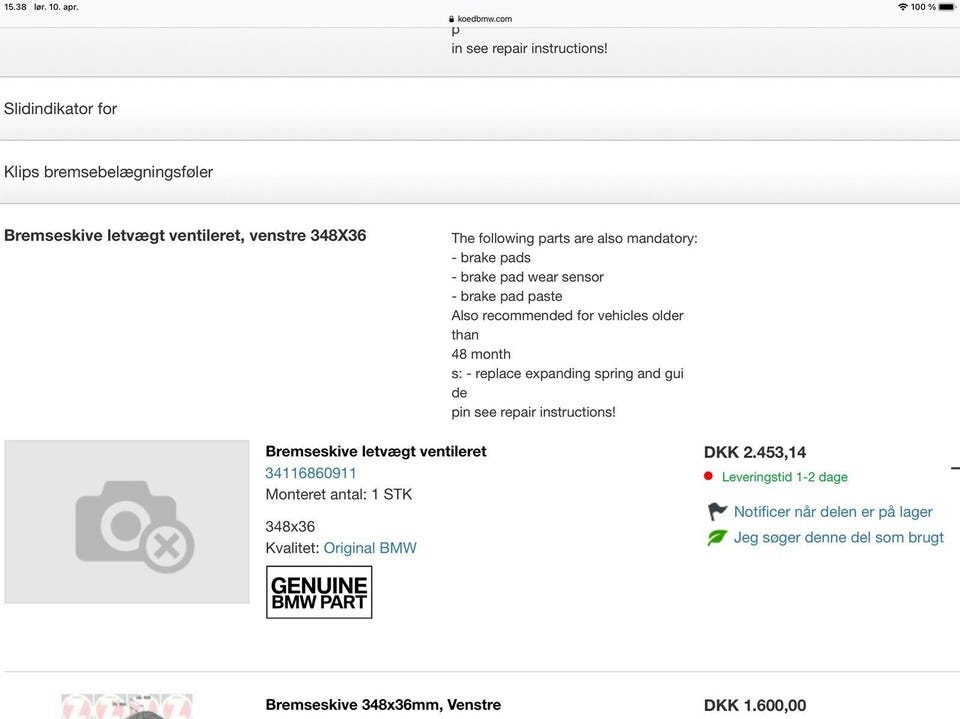This screenshot has width=960, height=719.
Task: Collapse the Bremseskive letvægt ventileret, venstre section
Action: (x=185, y=236)
